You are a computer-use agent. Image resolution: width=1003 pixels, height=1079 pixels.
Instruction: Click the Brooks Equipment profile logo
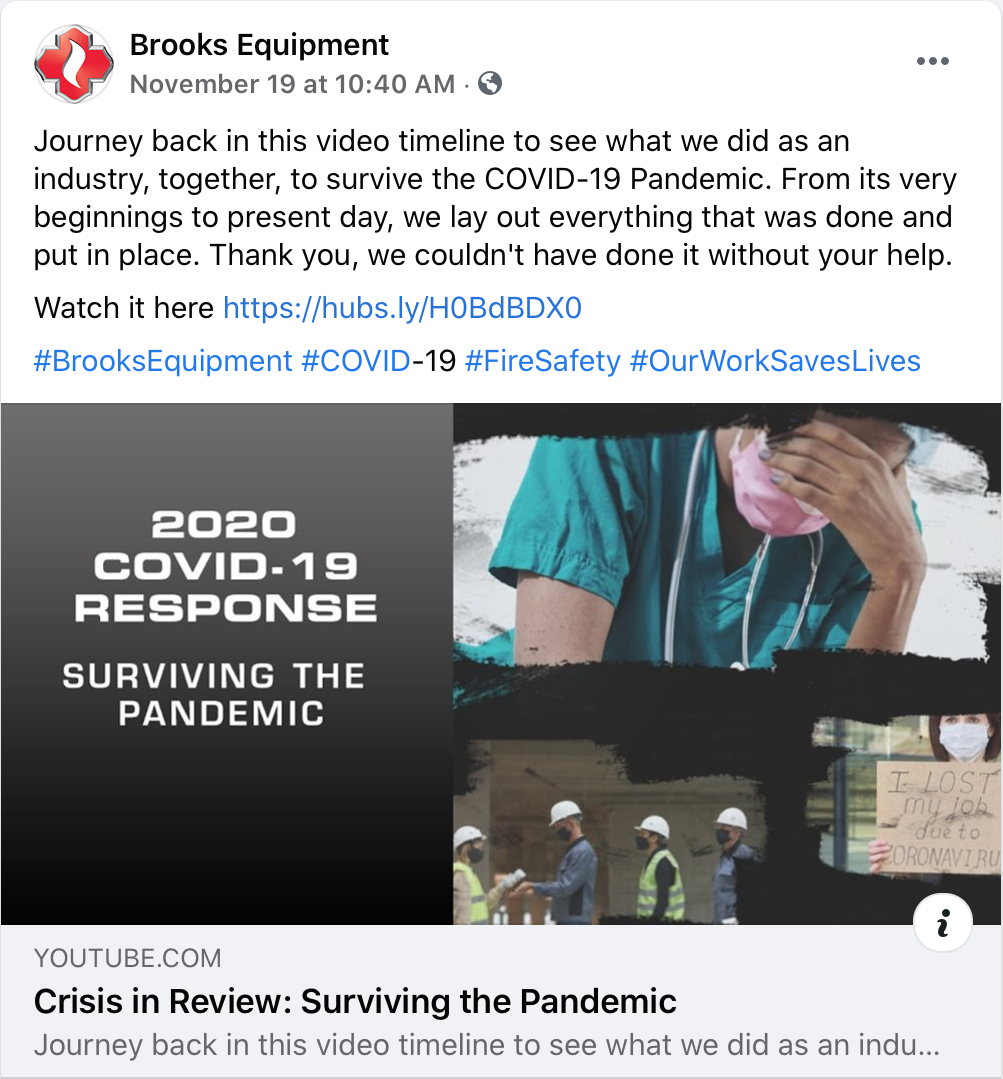74,64
